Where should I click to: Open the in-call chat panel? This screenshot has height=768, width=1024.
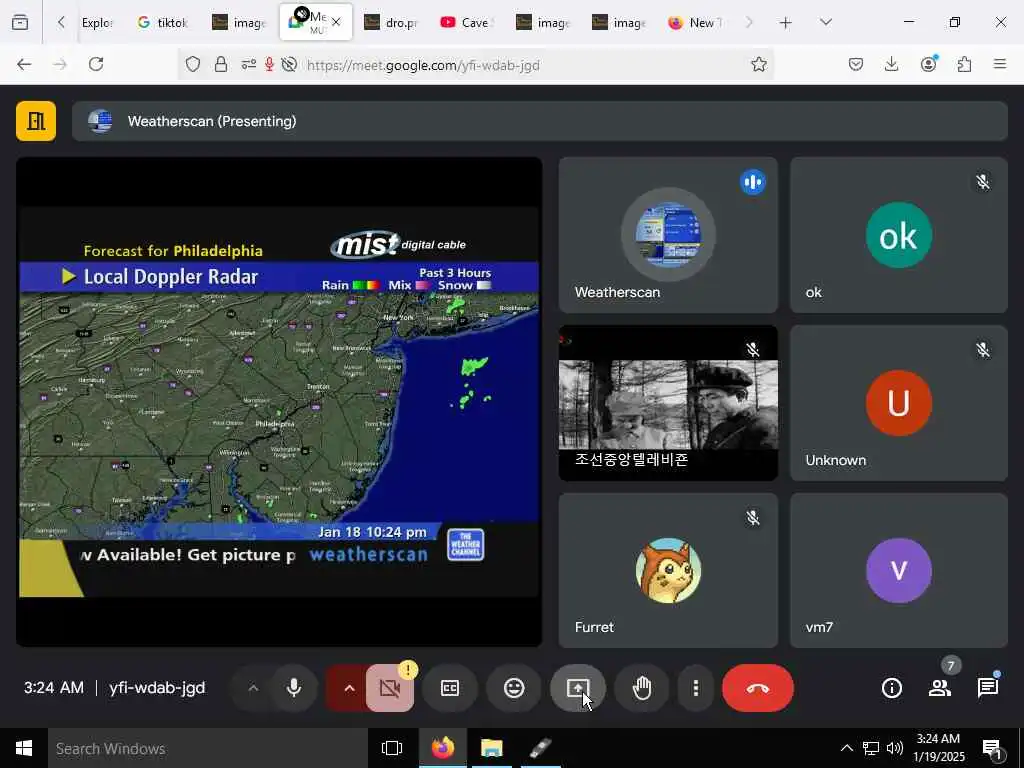(x=988, y=688)
